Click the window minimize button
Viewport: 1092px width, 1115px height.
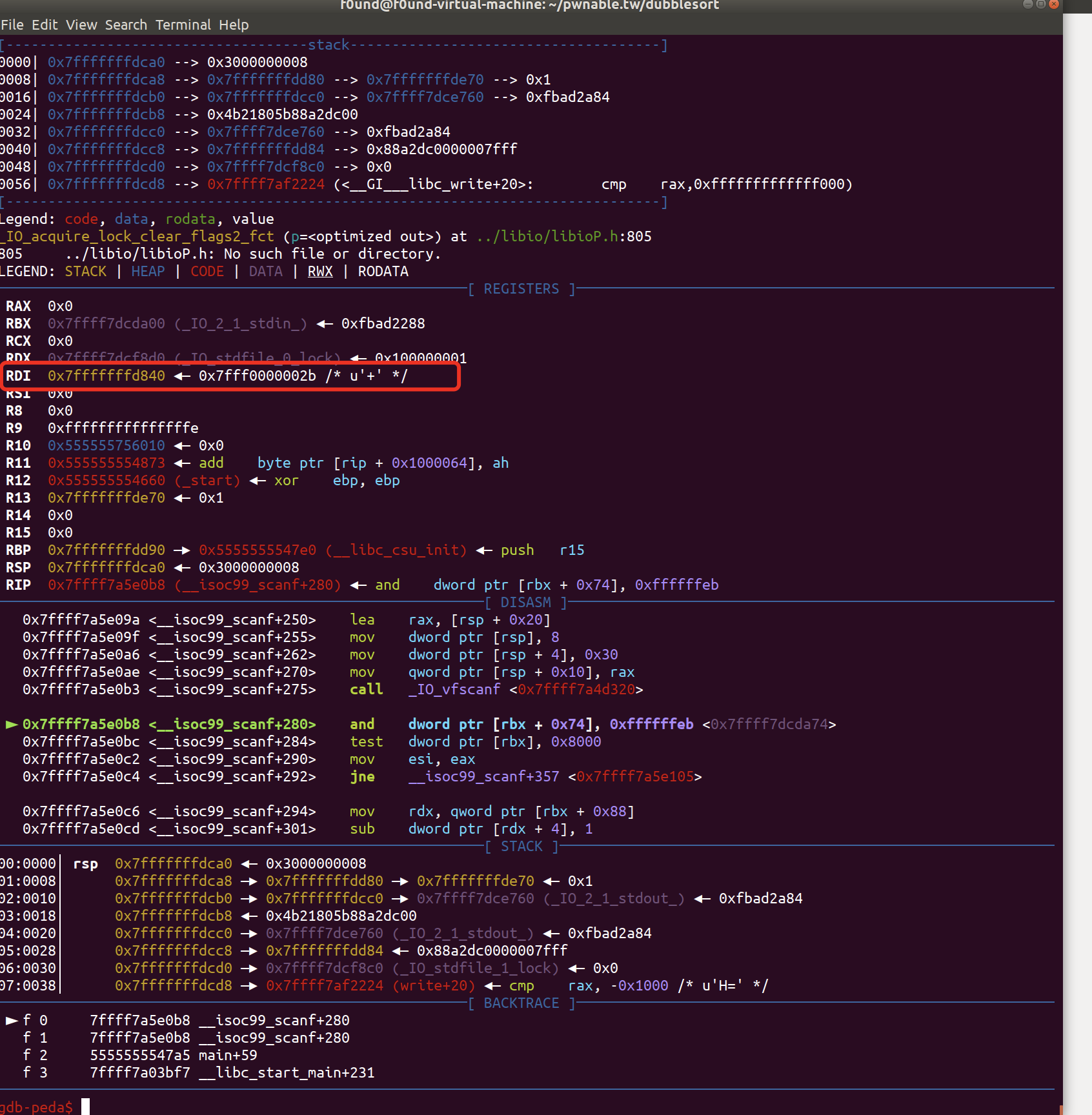pos(1027,4)
